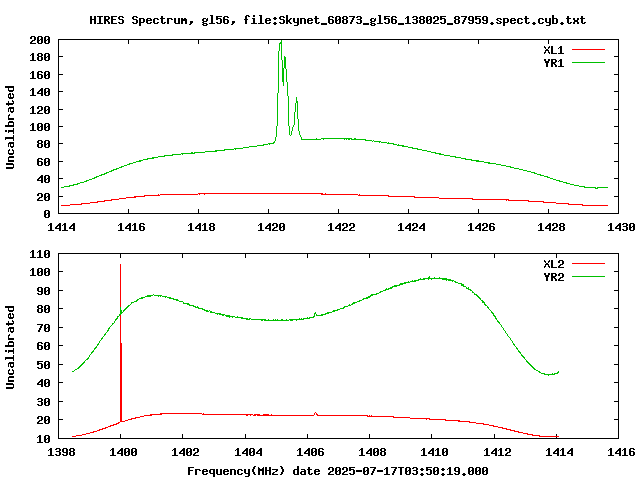640x480 pixels.
Task: Click the 1410 tick label on bottom plot
Action: [434, 452]
